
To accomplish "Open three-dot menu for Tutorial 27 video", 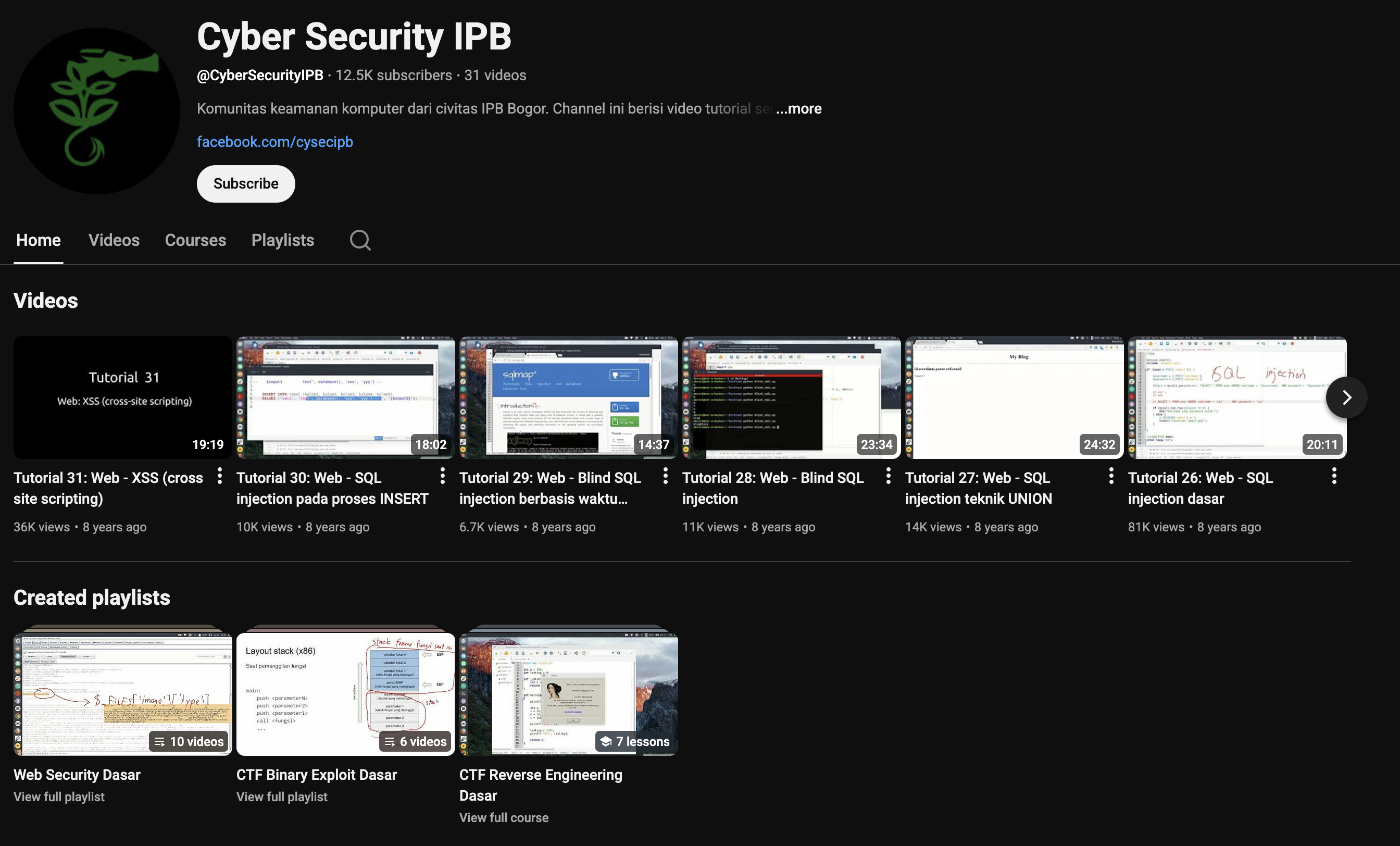I will [1111, 476].
